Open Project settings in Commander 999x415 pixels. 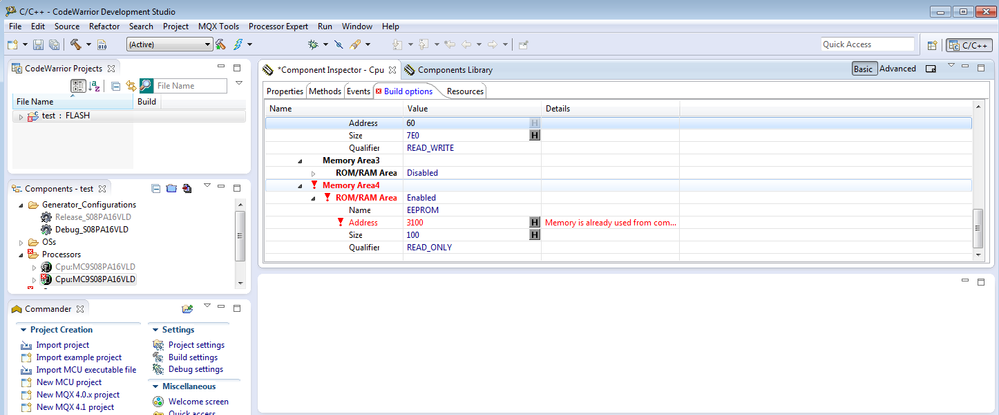click(x=196, y=345)
